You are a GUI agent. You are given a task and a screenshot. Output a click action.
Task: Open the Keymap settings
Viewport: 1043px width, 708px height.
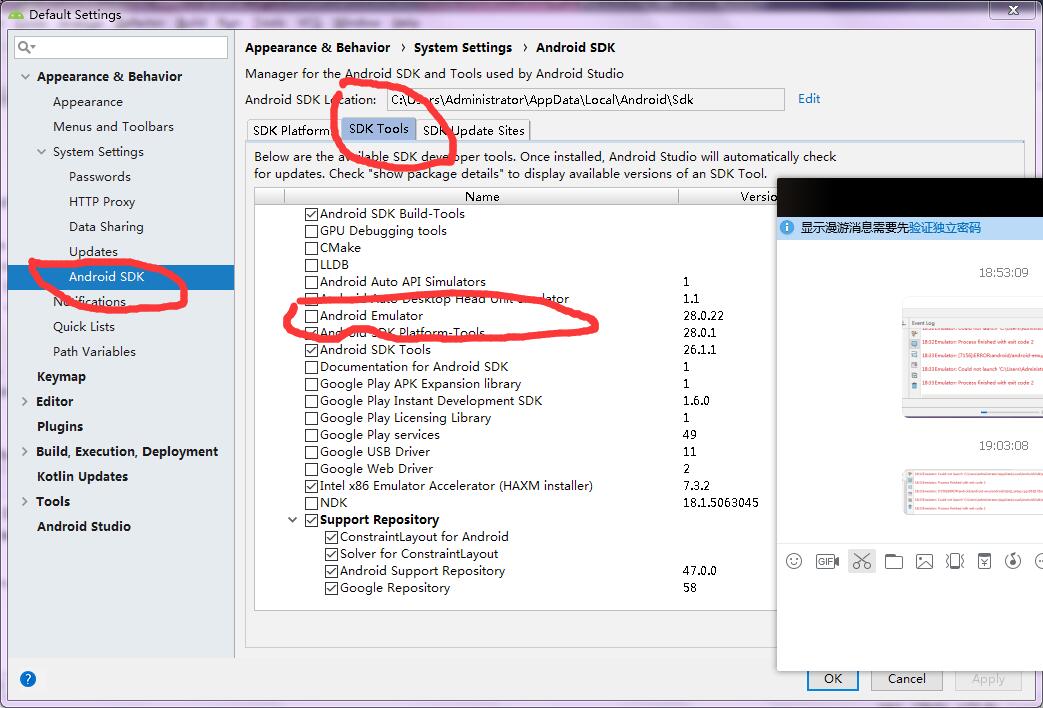(x=61, y=377)
